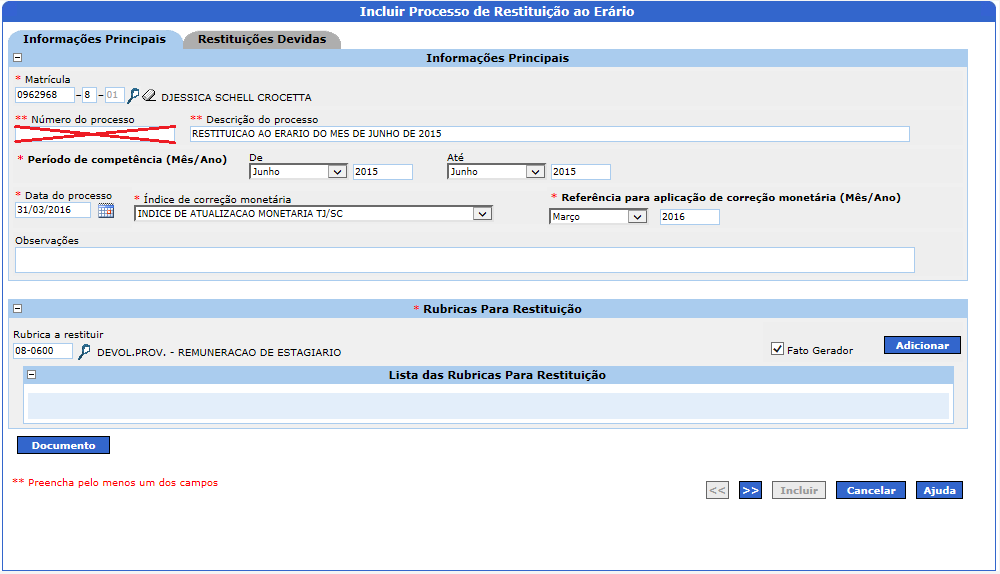Open Ajuda help button

939,490
